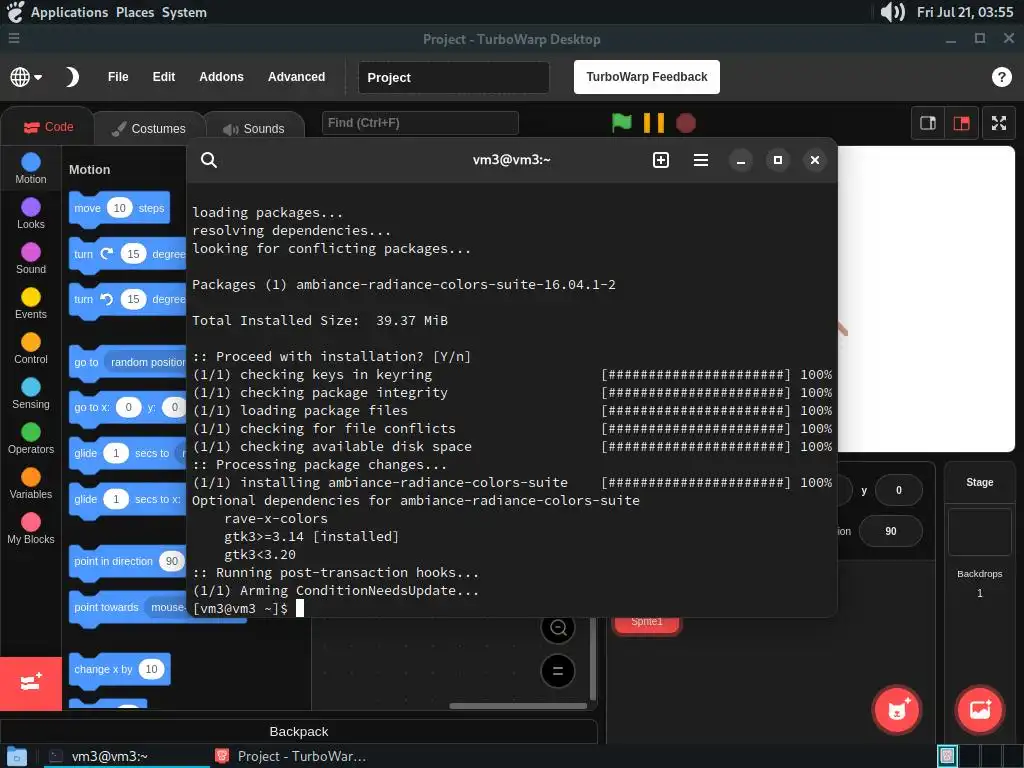Open TurboWarp Feedback button
Image resolution: width=1024 pixels, height=768 pixels.
point(647,77)
